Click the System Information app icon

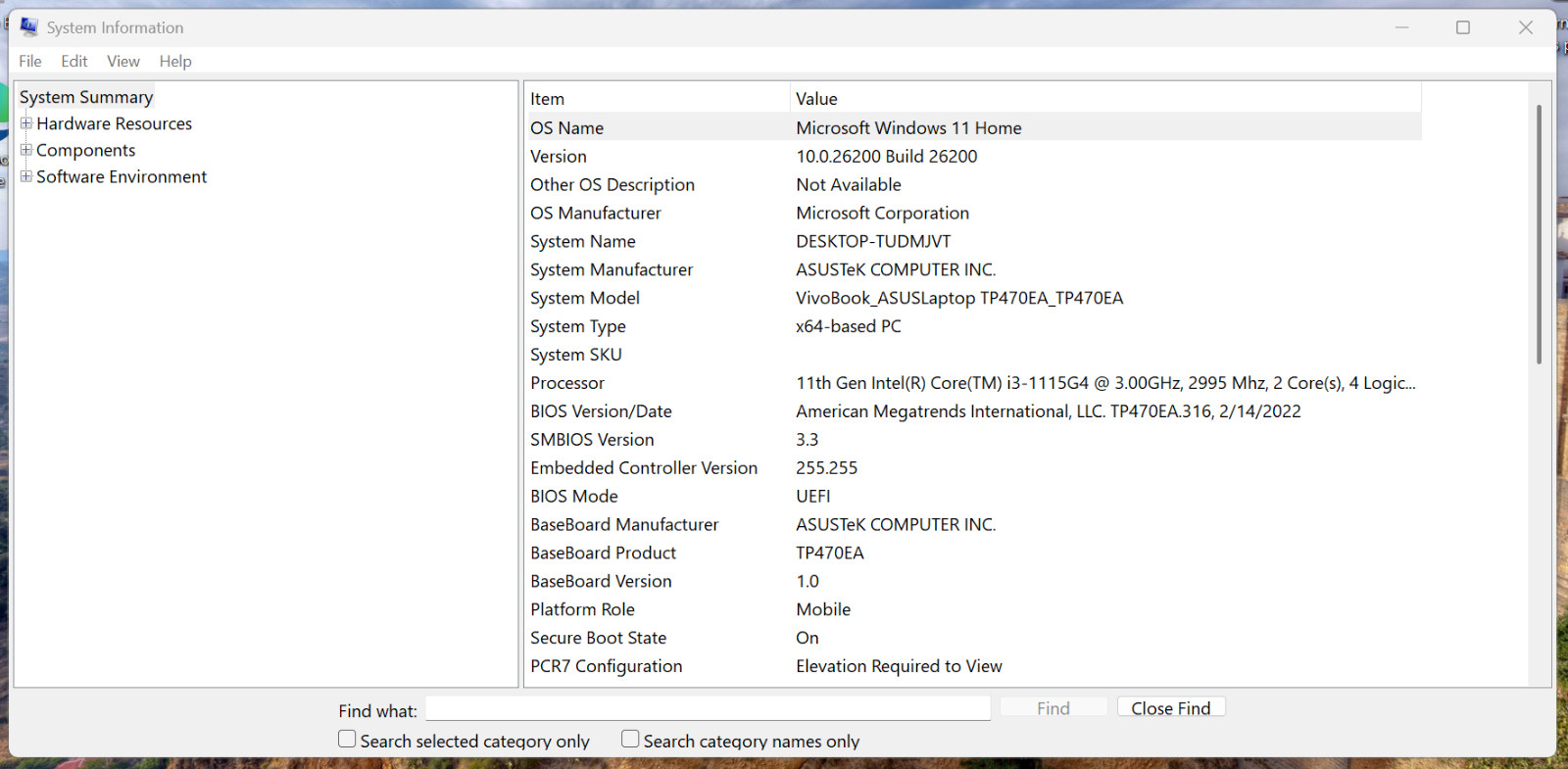tap(28, 26)
